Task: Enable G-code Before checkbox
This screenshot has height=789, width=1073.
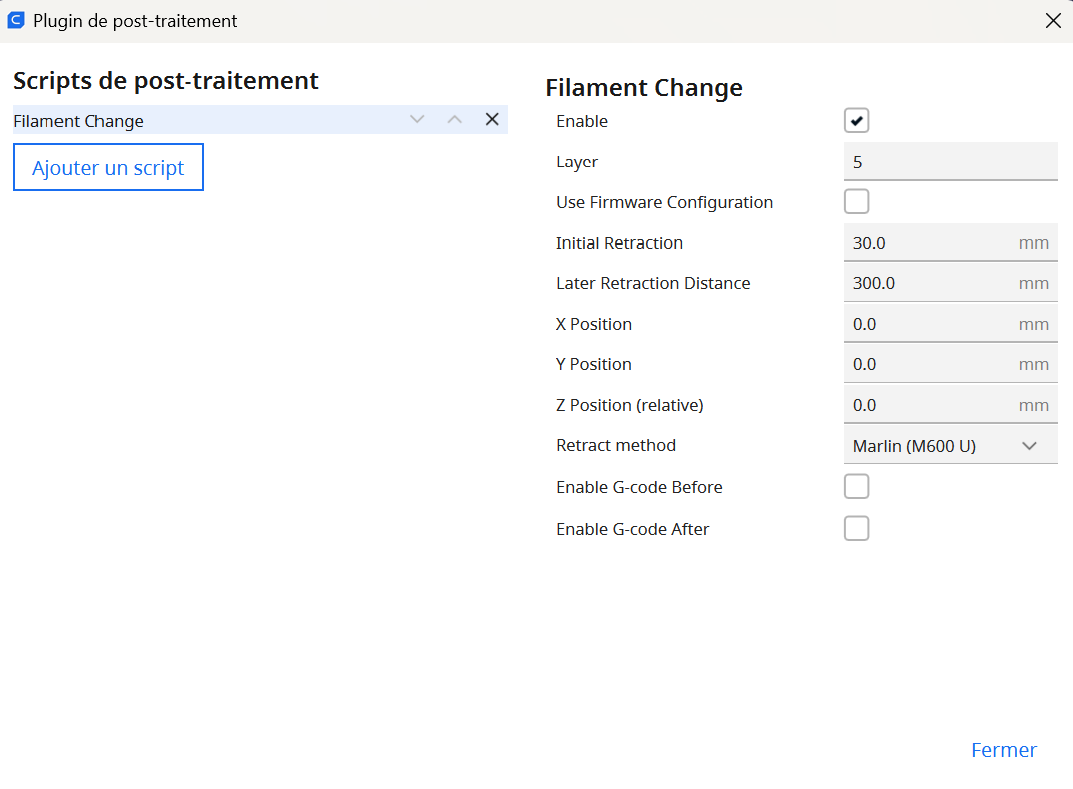Action: [x=856, y=487]
